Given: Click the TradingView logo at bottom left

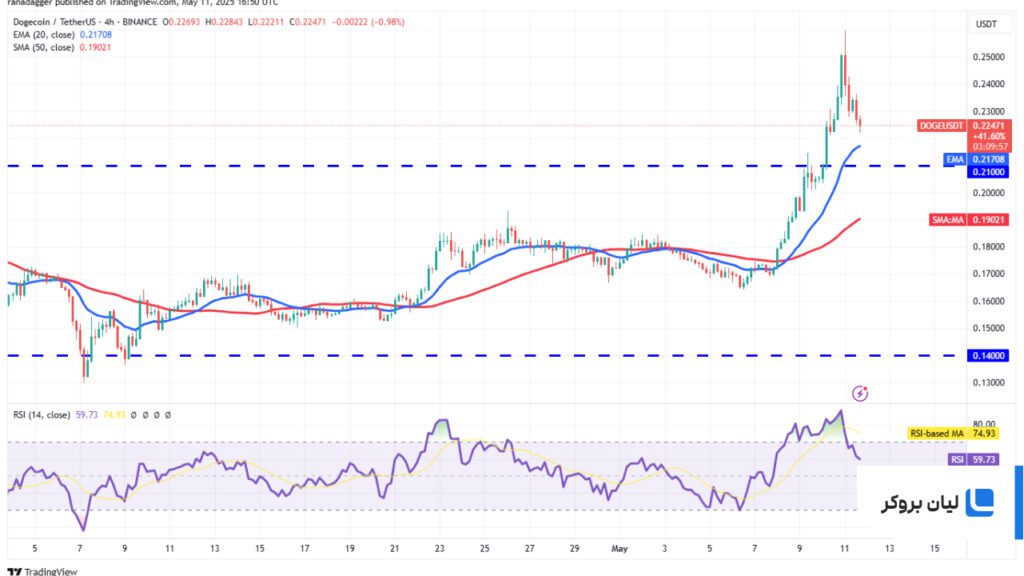Looking at the screenshot, I should [x=42, y=571].
